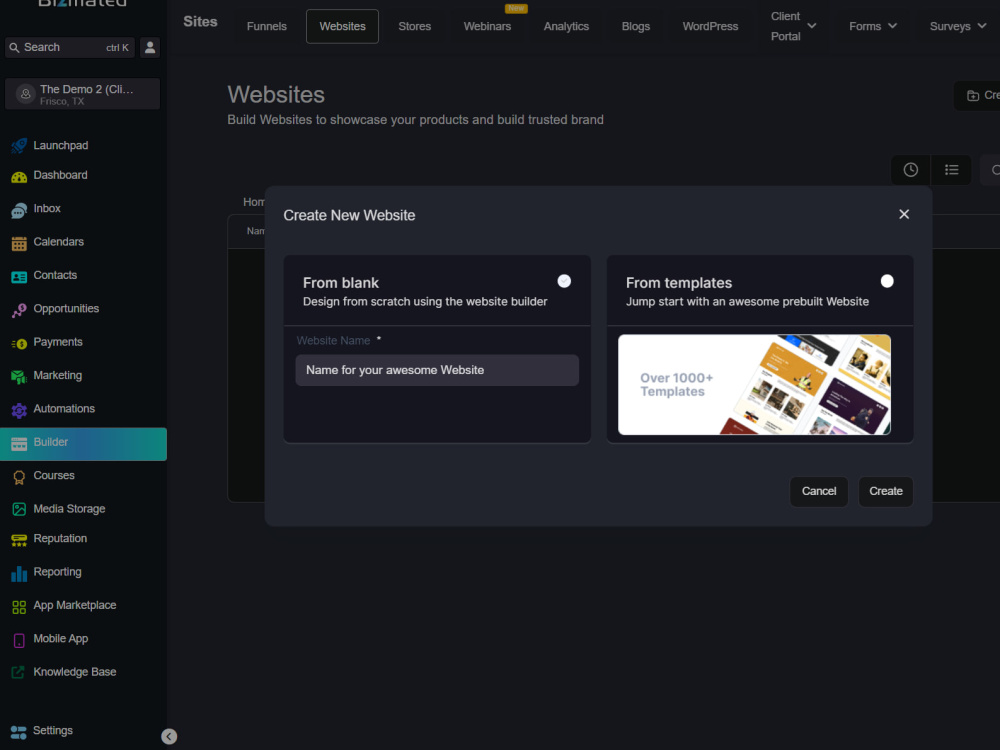Screen dimensions: 1000x750
Task: Open the Automations section
Action: 66,408
